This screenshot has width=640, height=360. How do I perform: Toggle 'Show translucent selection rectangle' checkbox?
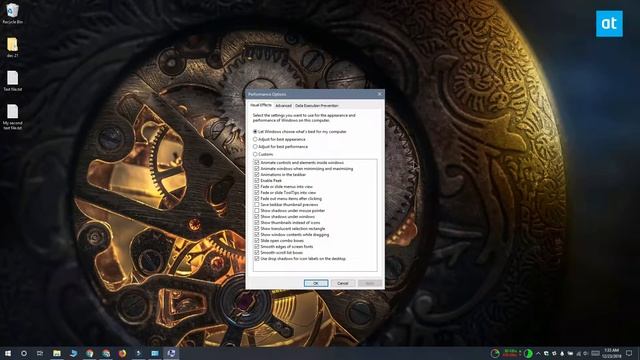[257, 229]
